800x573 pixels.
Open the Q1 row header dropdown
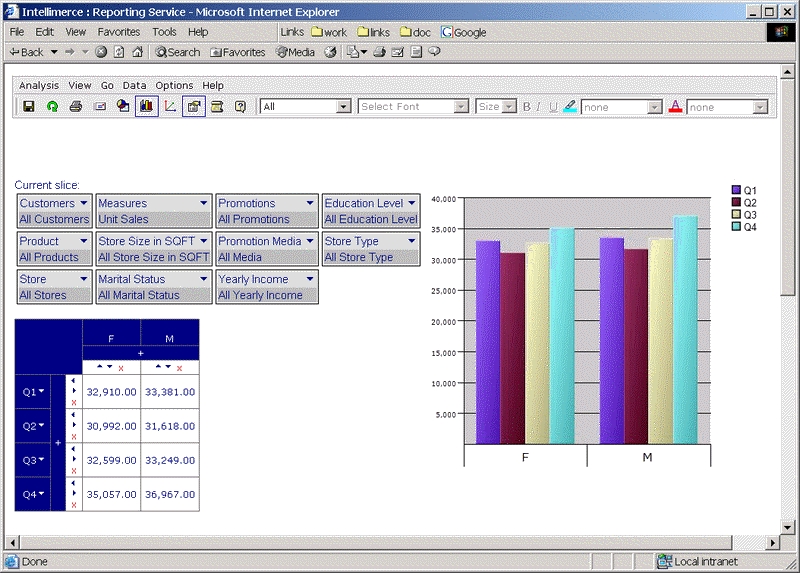click(x=41, y=391)
